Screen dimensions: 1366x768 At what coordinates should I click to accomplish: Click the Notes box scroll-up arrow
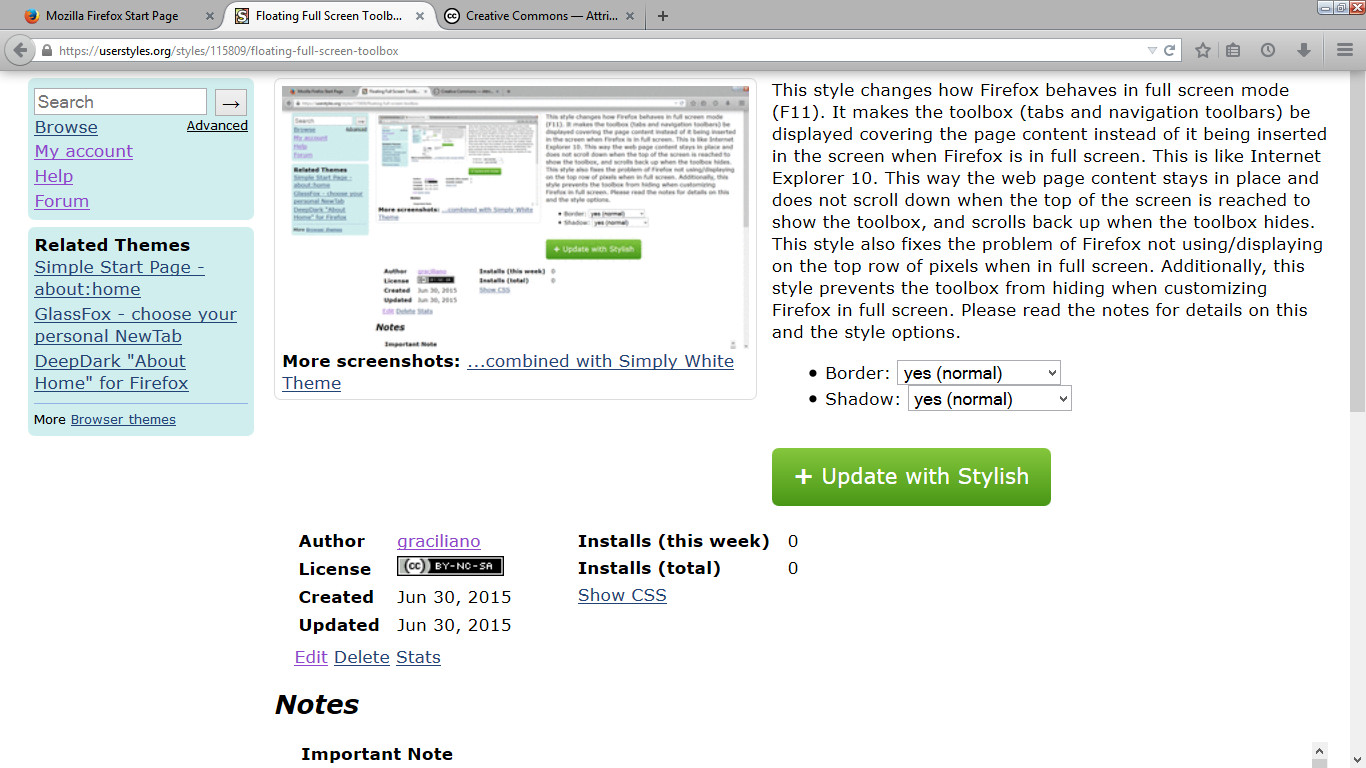[x=1319, y=750]
